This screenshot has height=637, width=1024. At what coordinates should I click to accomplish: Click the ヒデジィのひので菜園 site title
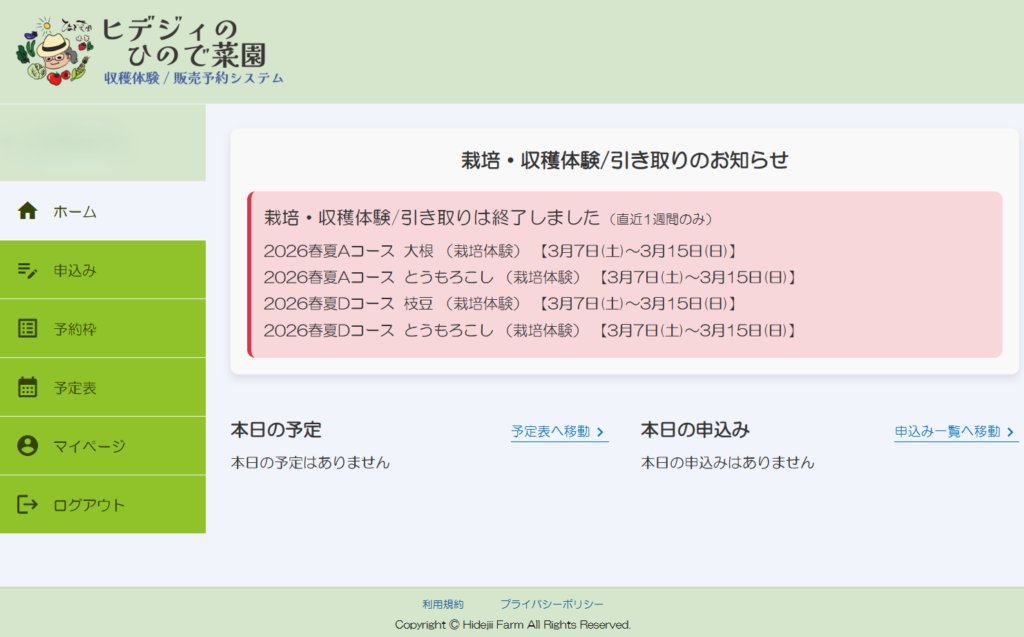[x=185, y=42]
